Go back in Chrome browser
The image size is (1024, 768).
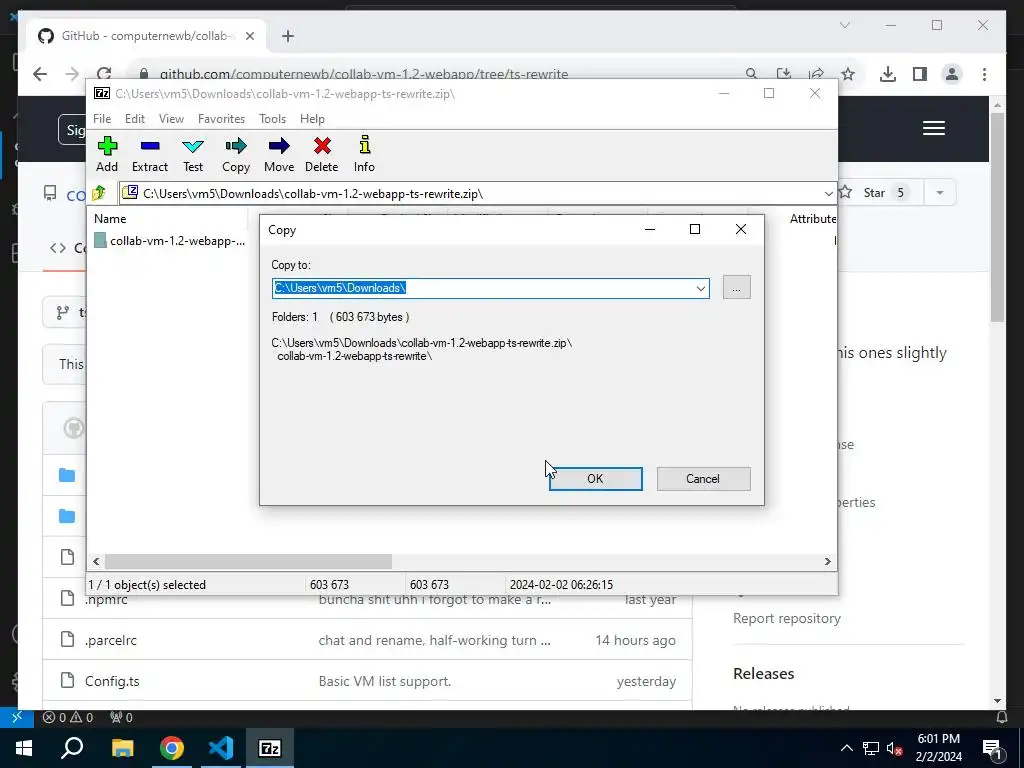coord(40,74)
